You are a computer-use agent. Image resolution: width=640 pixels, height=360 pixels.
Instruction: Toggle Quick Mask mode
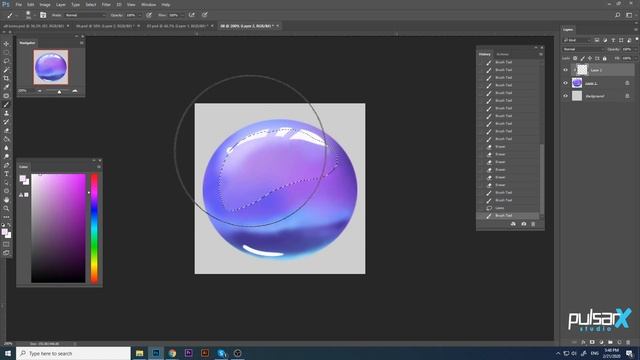point(6,244)
